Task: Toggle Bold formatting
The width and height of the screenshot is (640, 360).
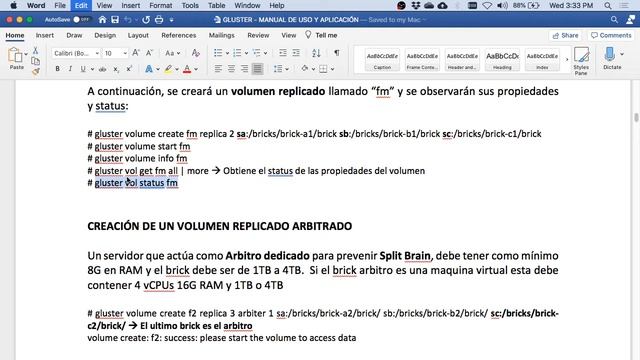Action: pos(57,69)
